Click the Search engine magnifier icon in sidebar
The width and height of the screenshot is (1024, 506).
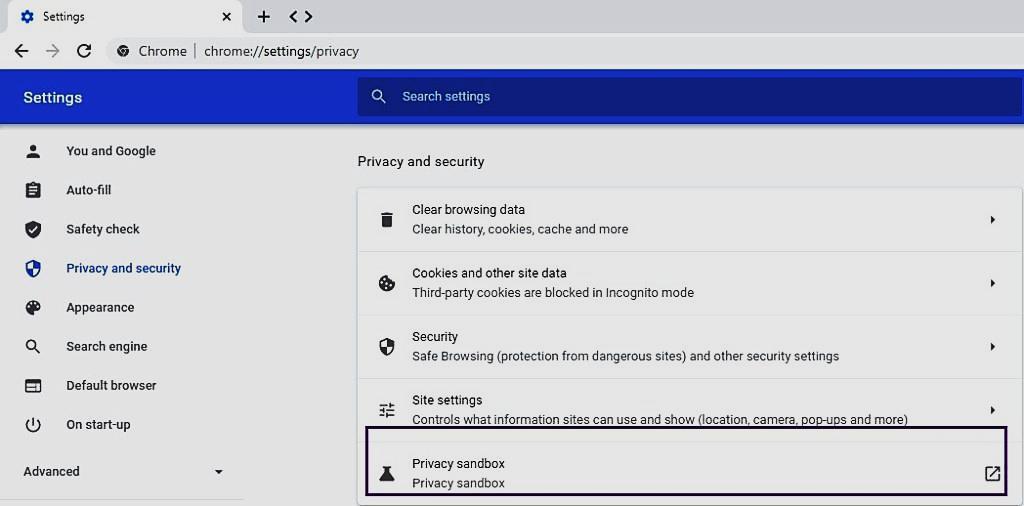coord(33,347)
